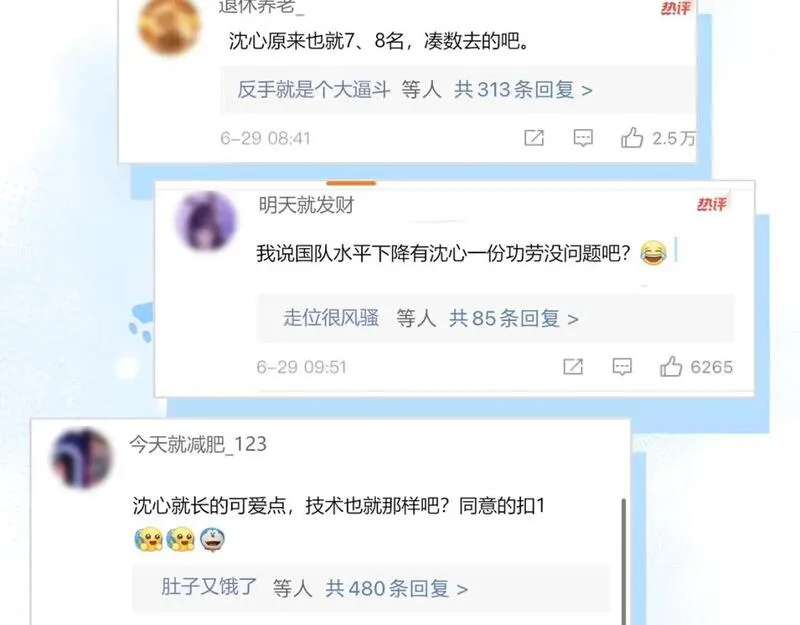Click avatar of 明天就发财

coord(207,221)
